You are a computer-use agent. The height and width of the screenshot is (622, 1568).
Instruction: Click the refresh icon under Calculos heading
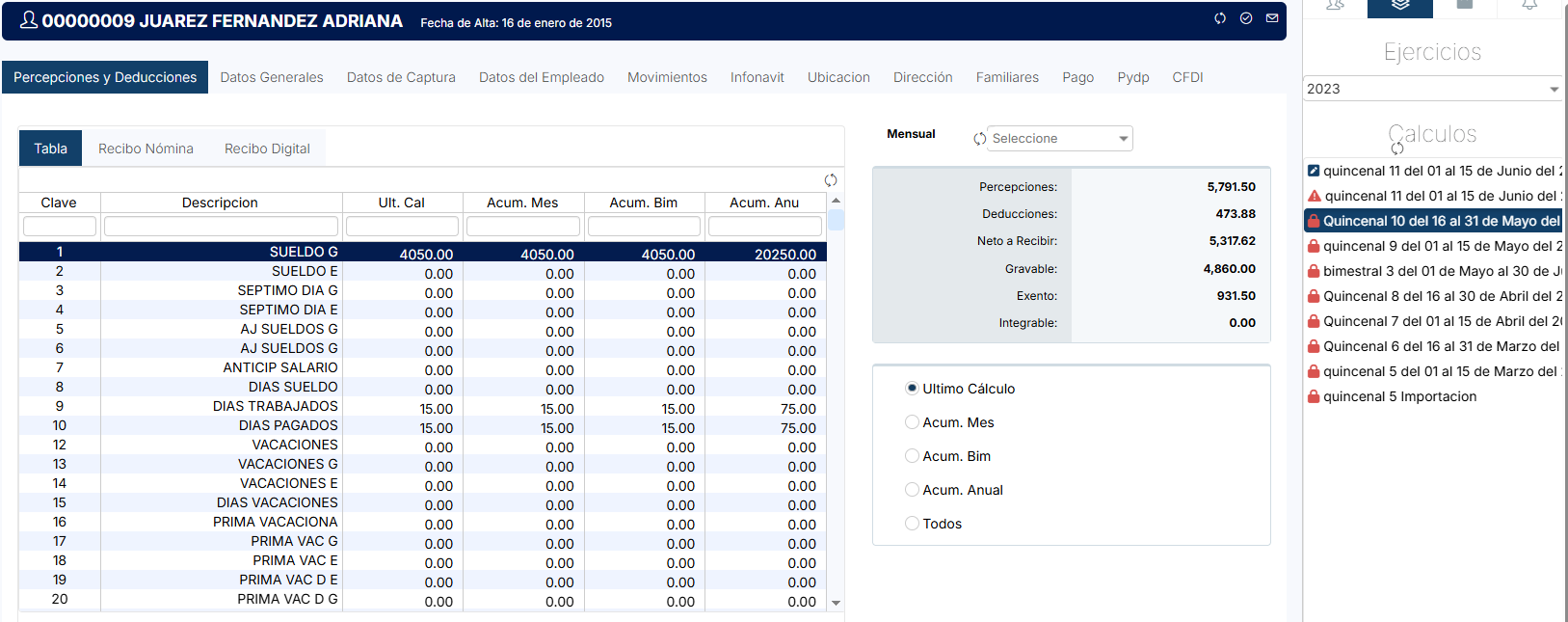click(1397, 149)
